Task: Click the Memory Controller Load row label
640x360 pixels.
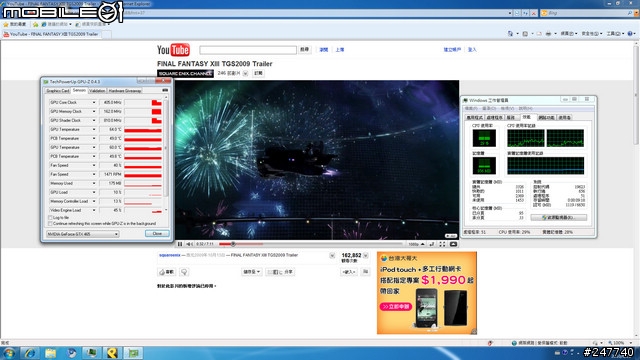Action: click(69, 201)
